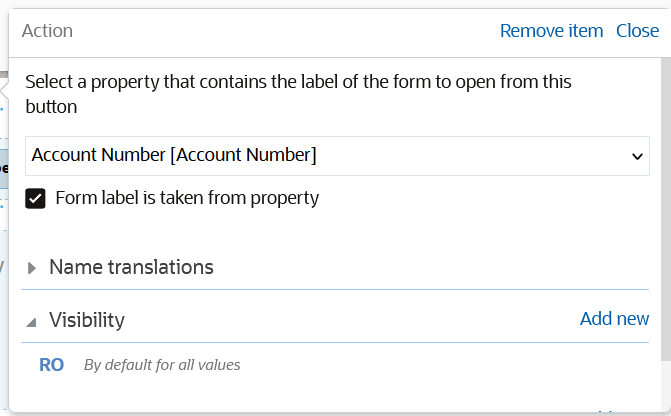This screenshot has height=416, width=671.
Task: Open the Account Number property dropdown
Action: [x=337, y=156]
